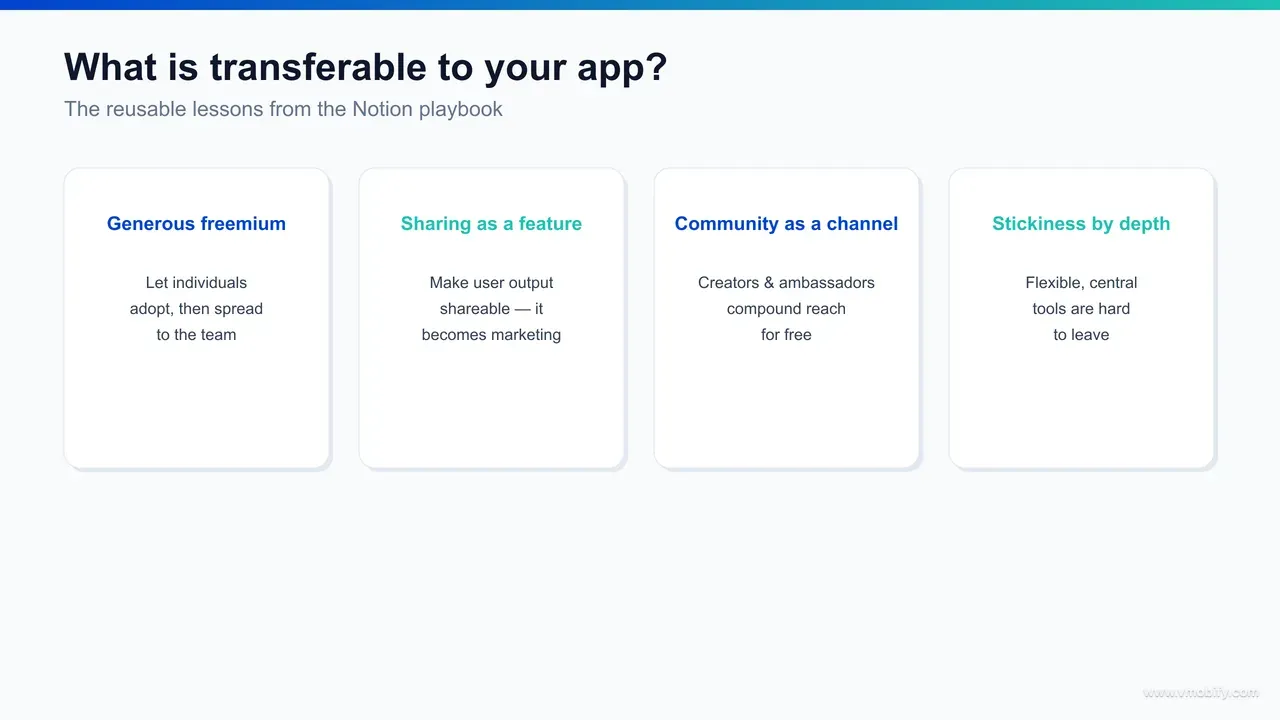The height and width of the screenshot is (720, 1280).
Task: Click the 'Community as a channel' heading
Action: pyautogui.click(x=786, y=224)
